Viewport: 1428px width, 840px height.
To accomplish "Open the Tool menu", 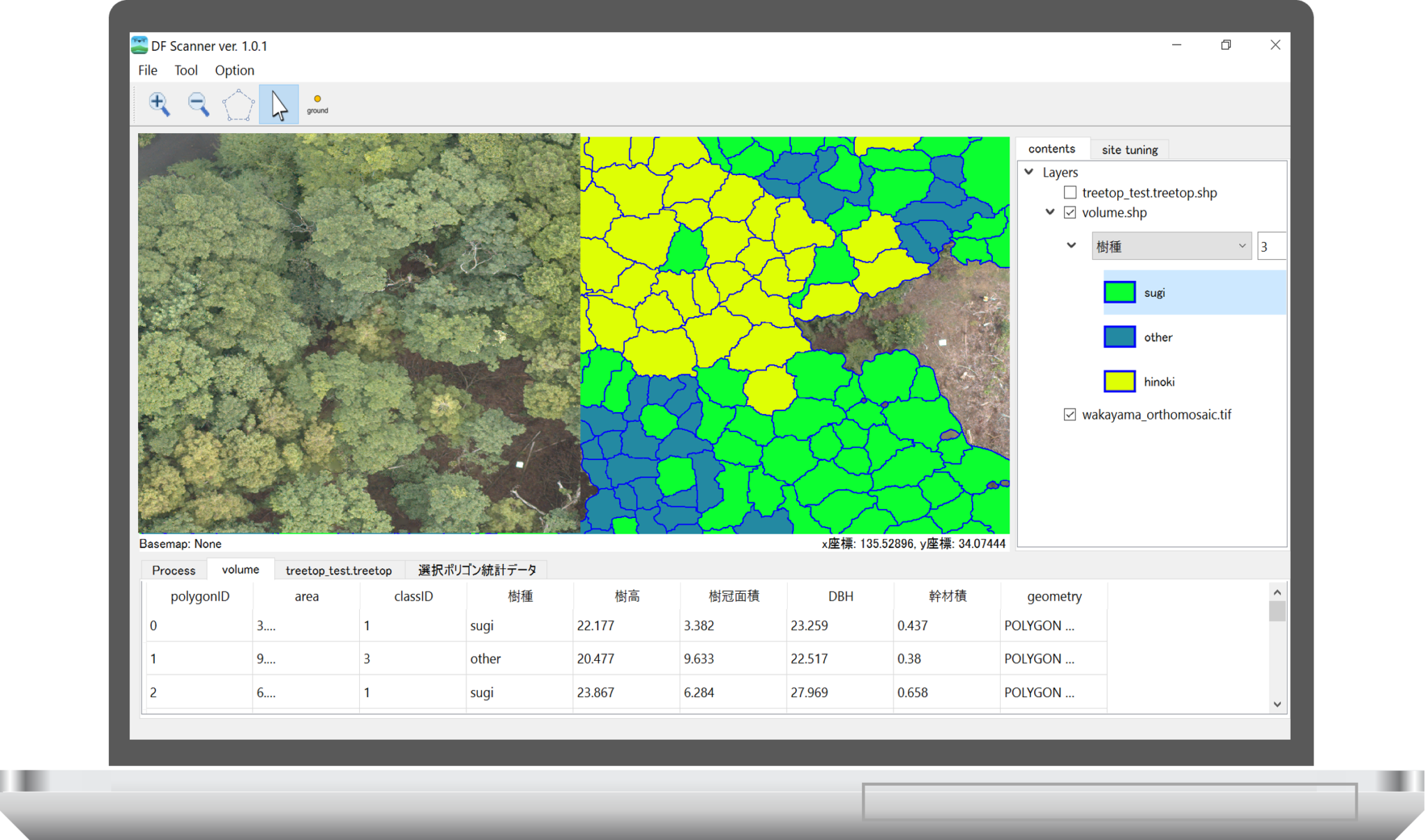I will coord(185,70).
